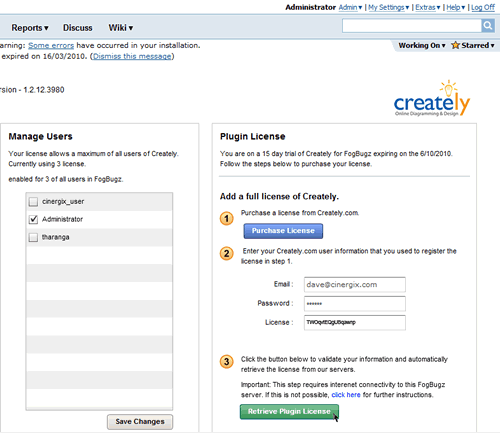
Task: Click the Log Off link
Action: 483,7
